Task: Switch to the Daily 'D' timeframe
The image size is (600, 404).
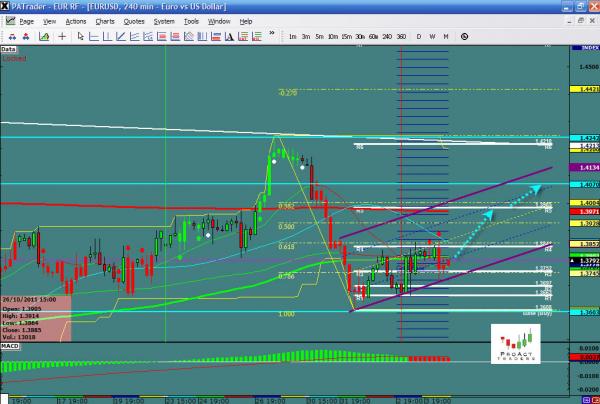Action: click(419, 36)
